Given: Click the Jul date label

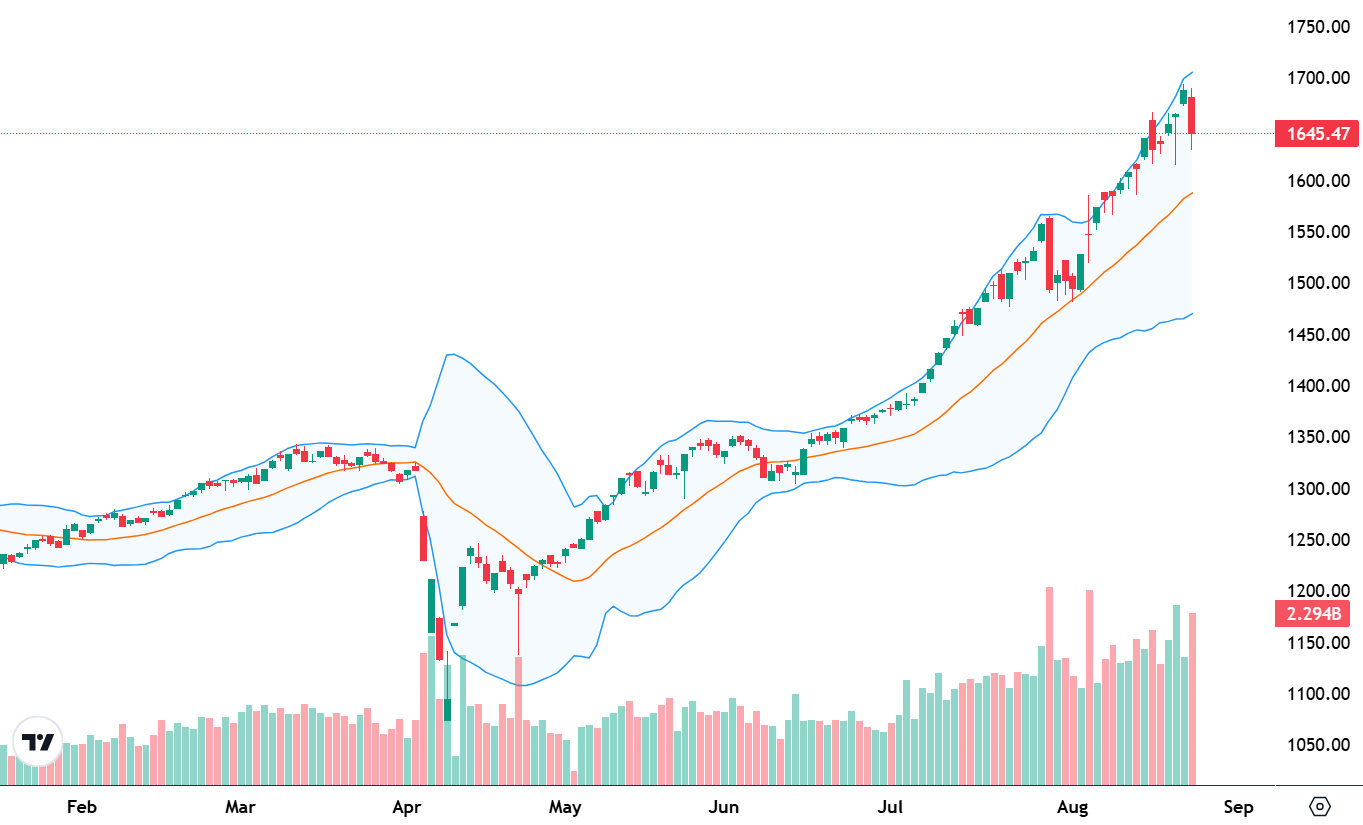Looking at the screenshot, I should tap(888, 807).
